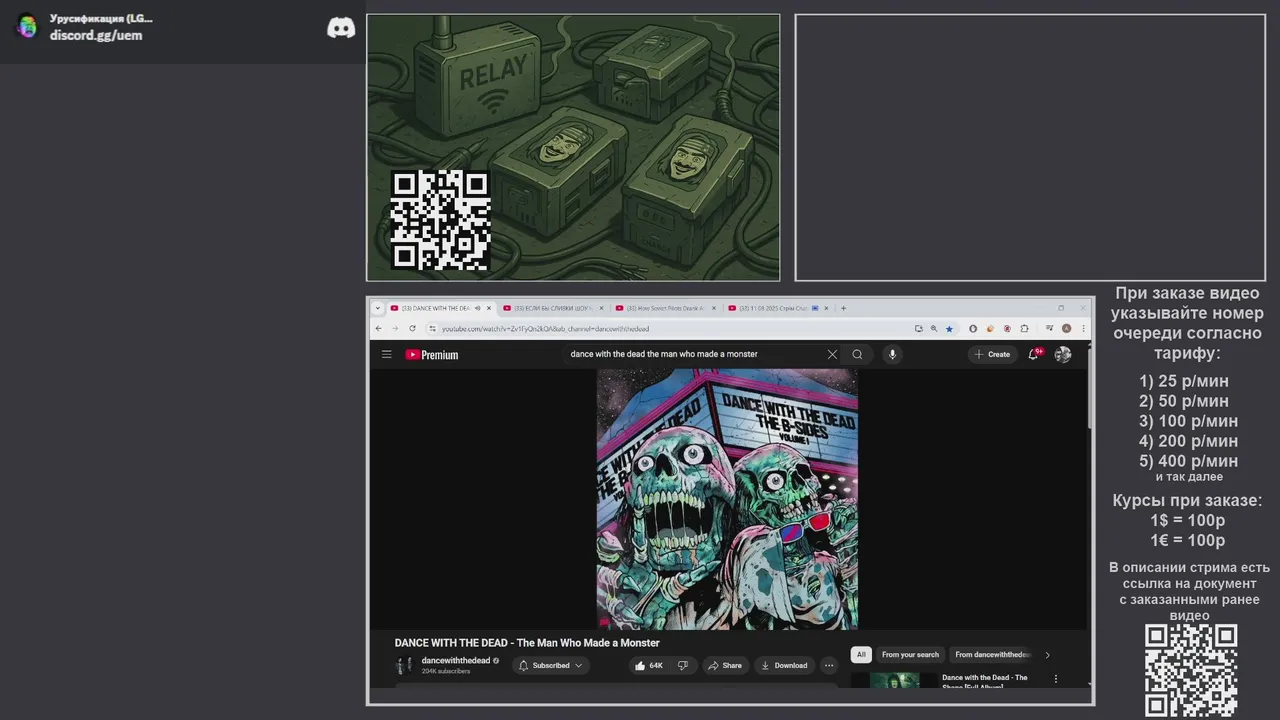Click the magnifier search button on YouTube
Screen dimensions: 1280x720
tap(857, 354)
